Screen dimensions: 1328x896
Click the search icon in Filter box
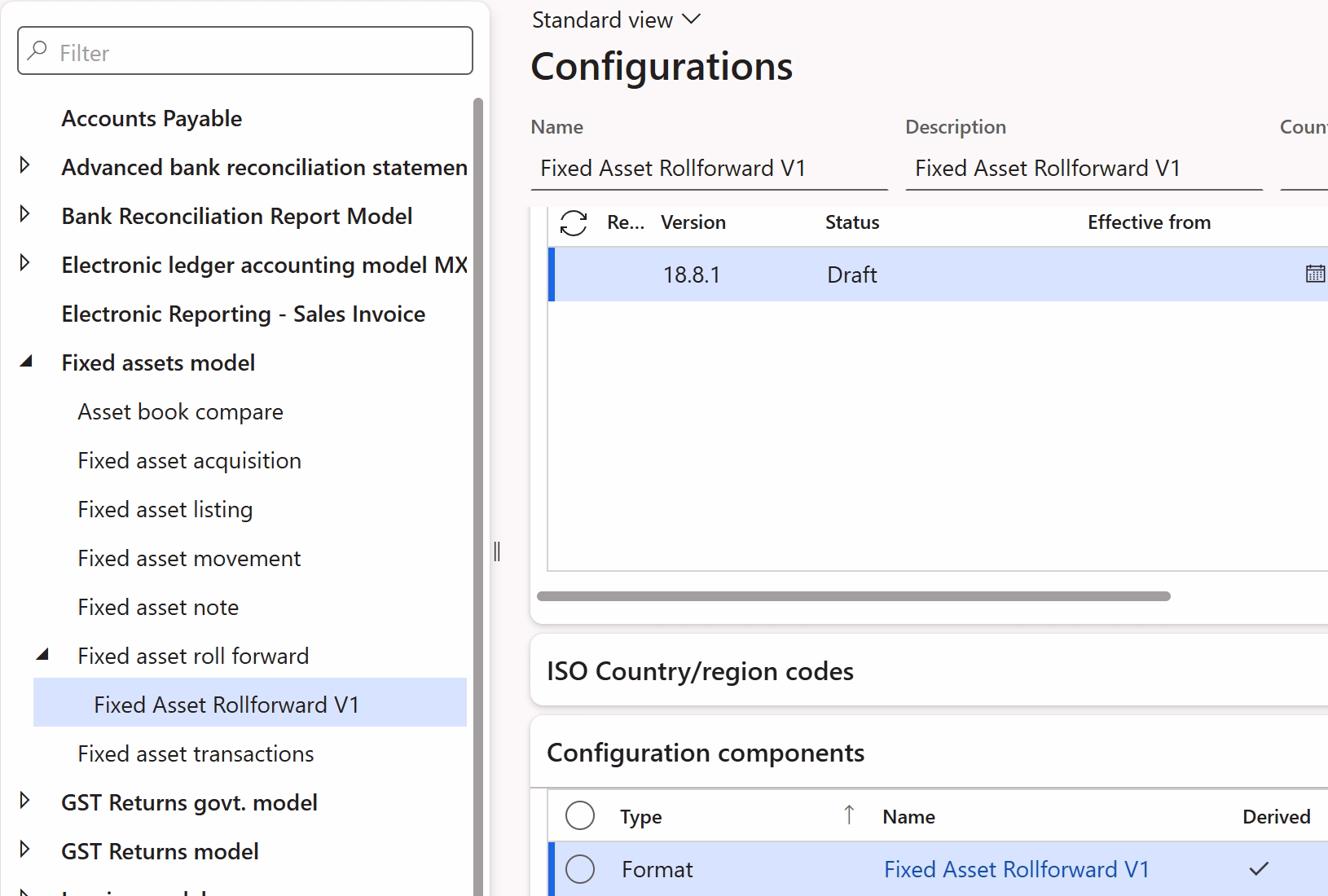pos(37,51)
